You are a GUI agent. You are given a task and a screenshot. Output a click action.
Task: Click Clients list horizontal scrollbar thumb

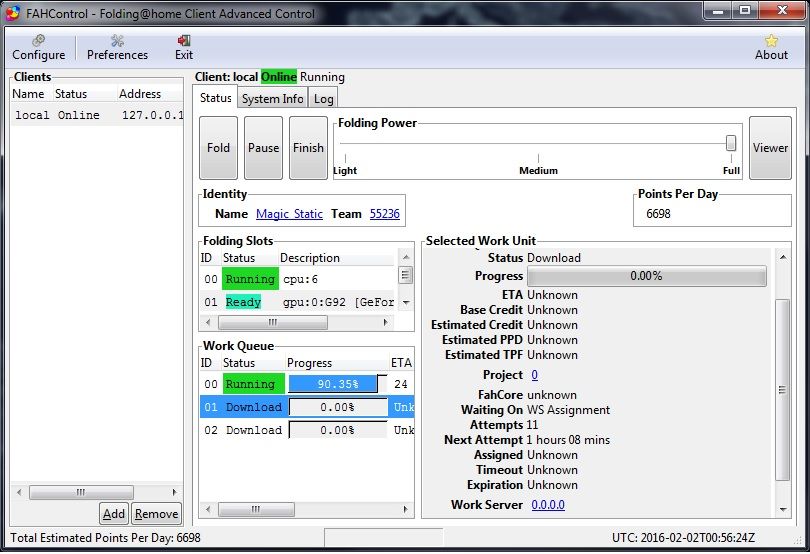(81, 492)
